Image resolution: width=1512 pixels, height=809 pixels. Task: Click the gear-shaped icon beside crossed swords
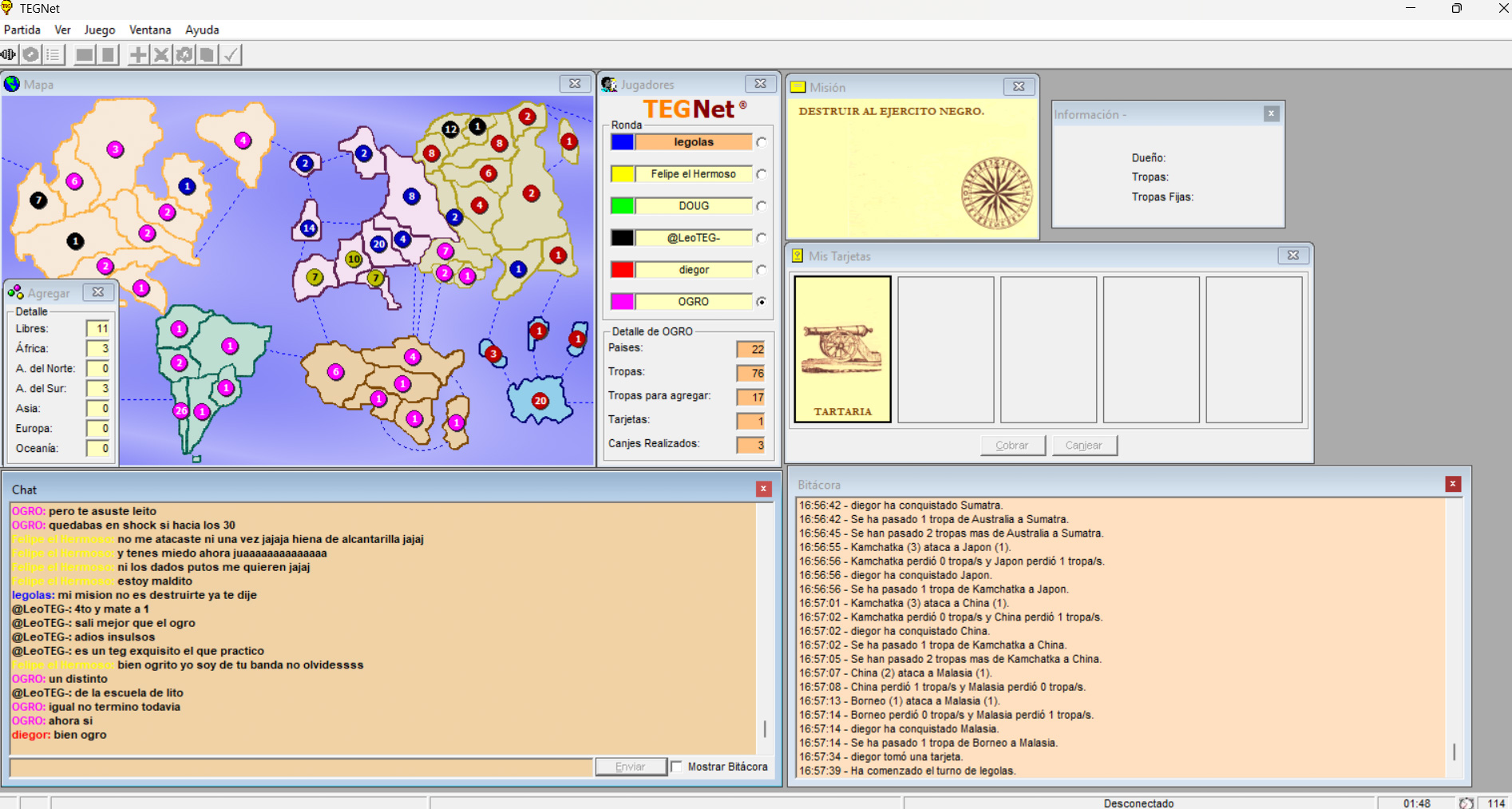[x=184, y=54]
